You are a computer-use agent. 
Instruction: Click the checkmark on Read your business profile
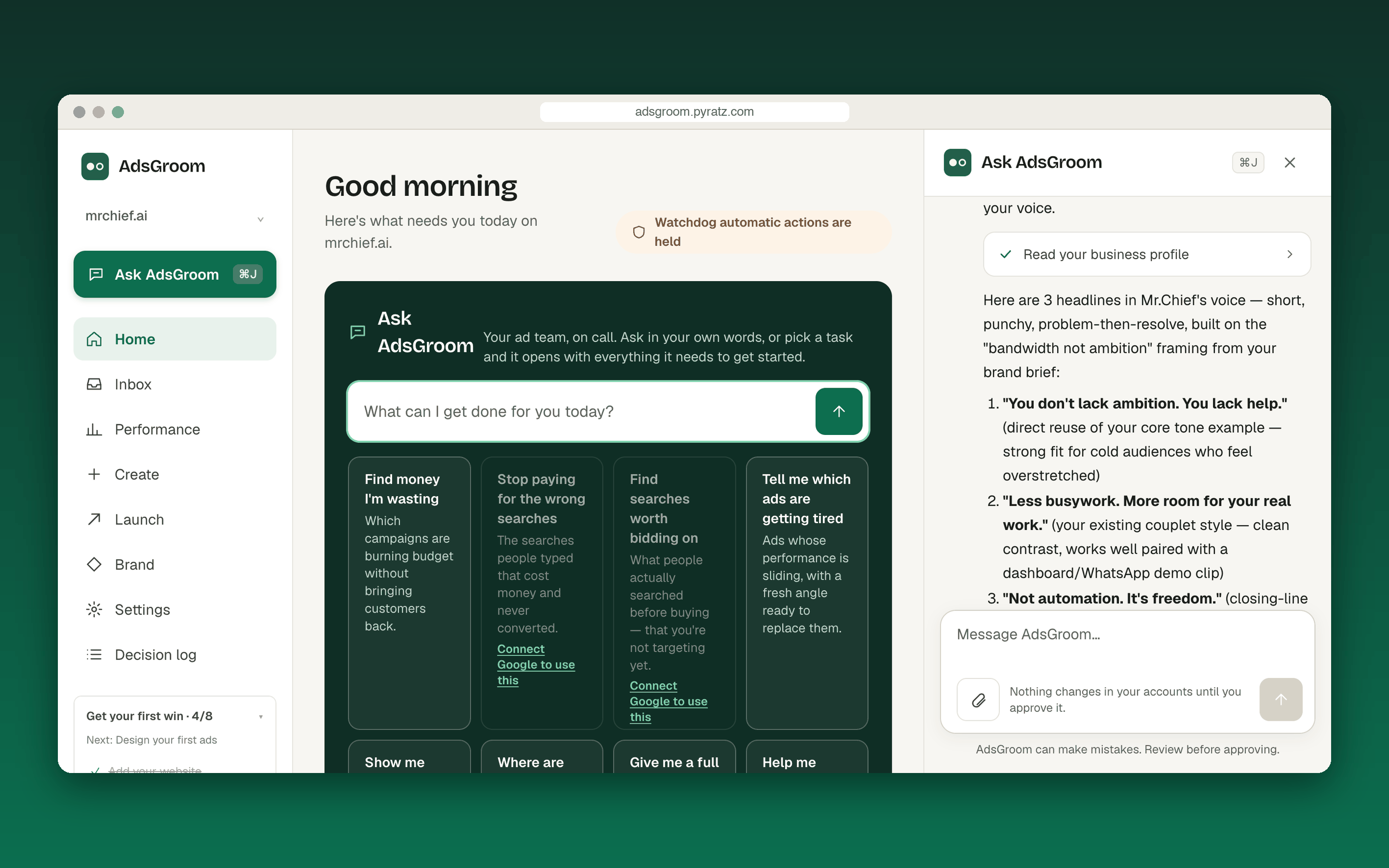(1006, 254)
